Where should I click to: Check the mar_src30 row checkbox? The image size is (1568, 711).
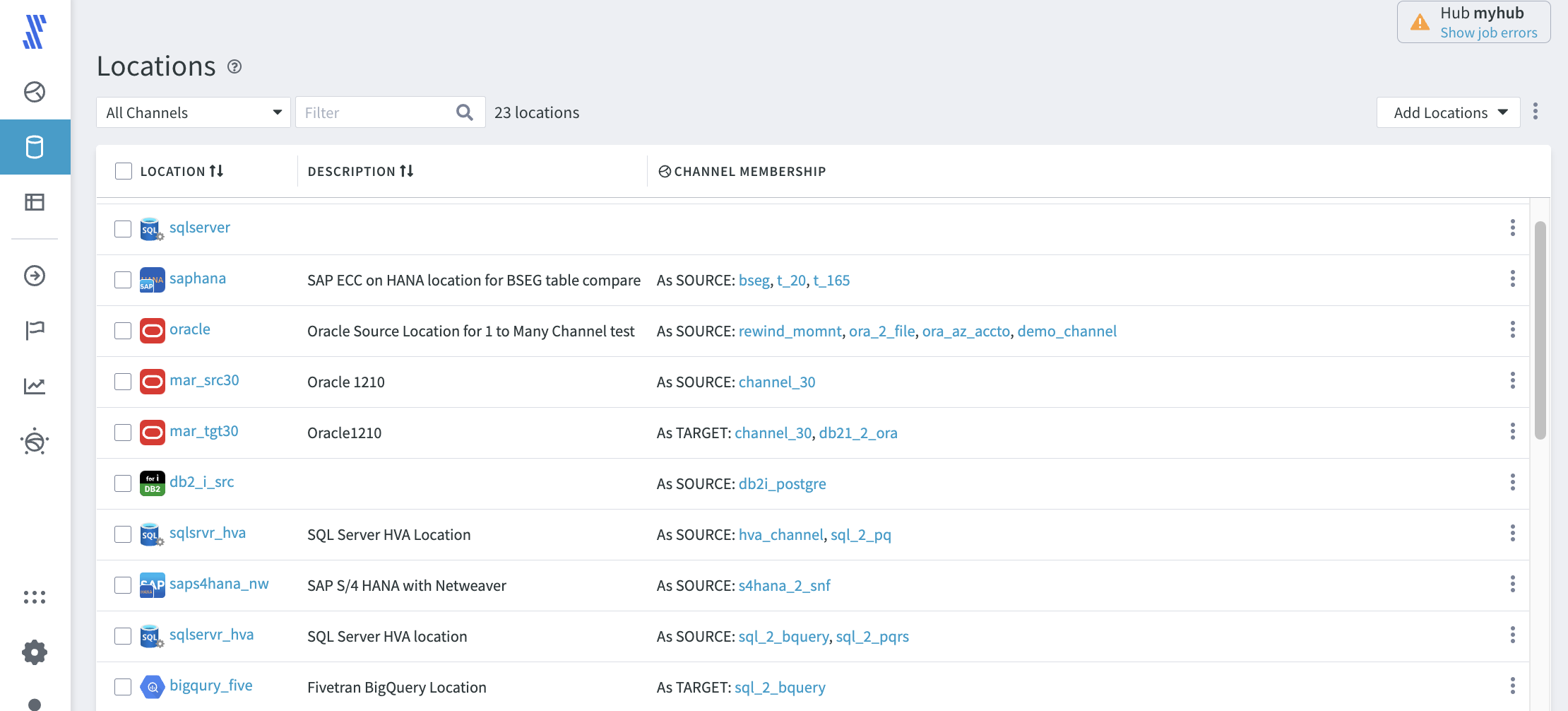point(123,382)
